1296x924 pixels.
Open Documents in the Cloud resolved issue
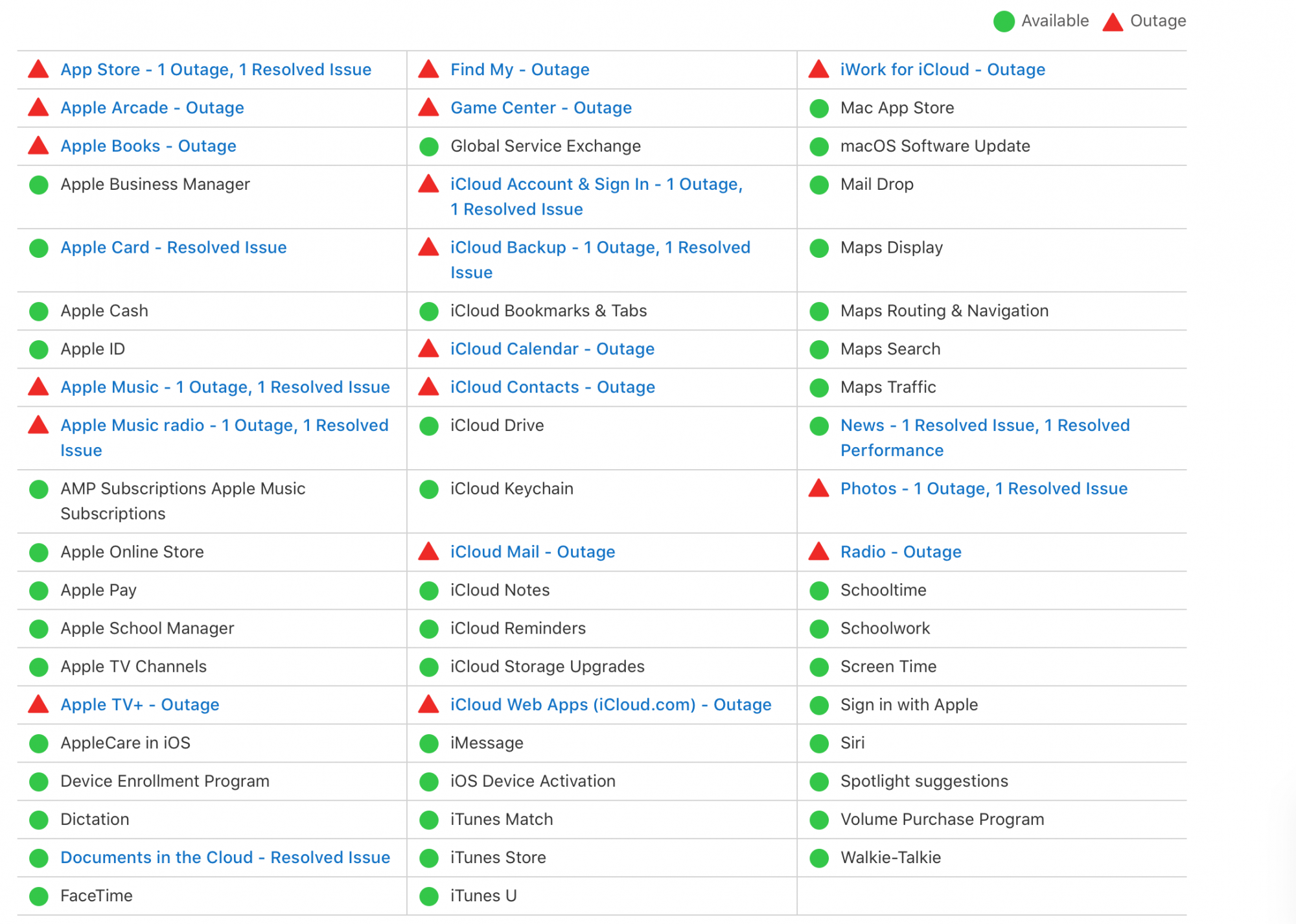pos(225,857)
